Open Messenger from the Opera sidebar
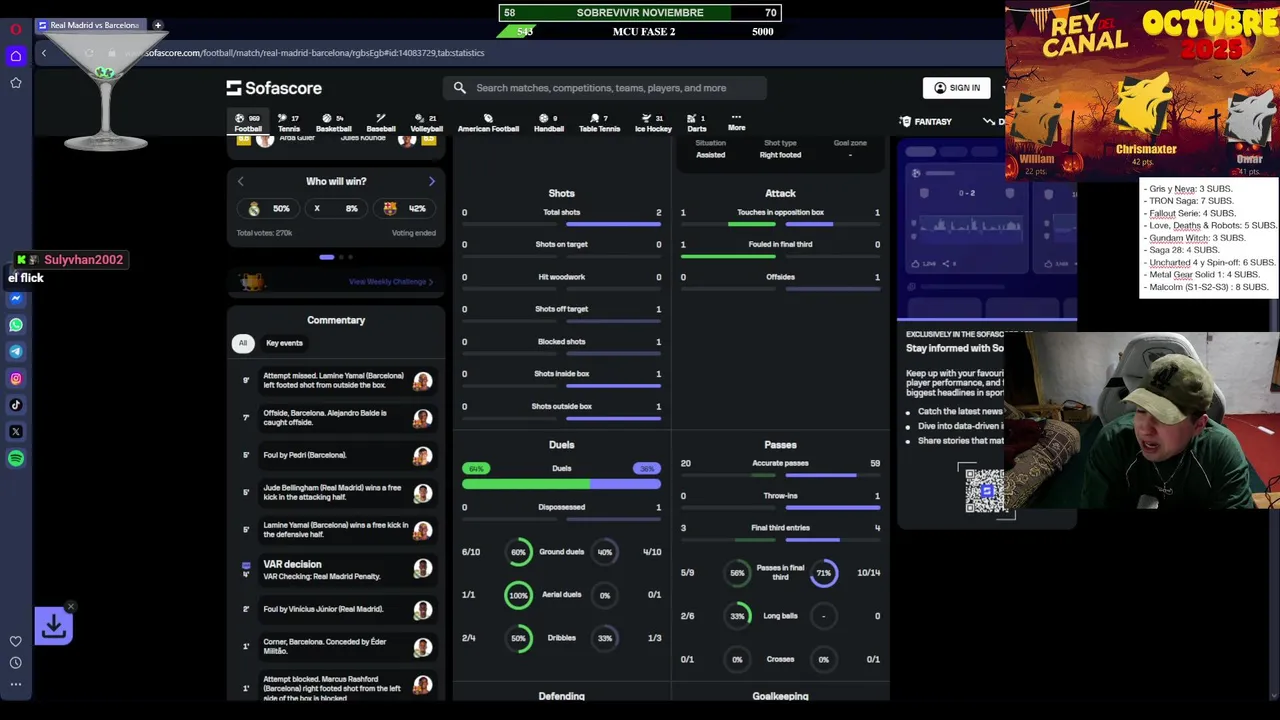Image resolution: width=1280 pixels, height=720 pixels. pos(16,298)
